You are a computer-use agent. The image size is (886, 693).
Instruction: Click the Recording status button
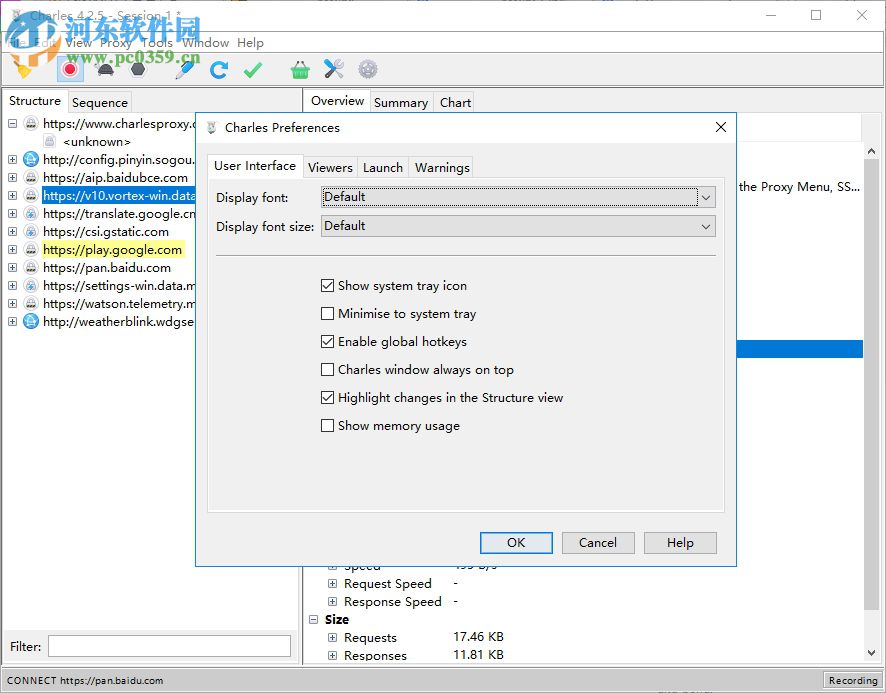853,680
